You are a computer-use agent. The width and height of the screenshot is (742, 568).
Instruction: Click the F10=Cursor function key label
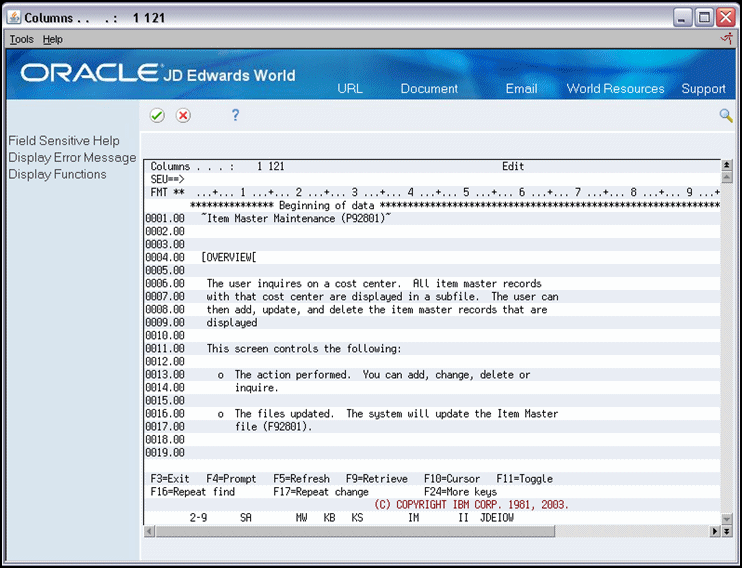click(452, 479)
